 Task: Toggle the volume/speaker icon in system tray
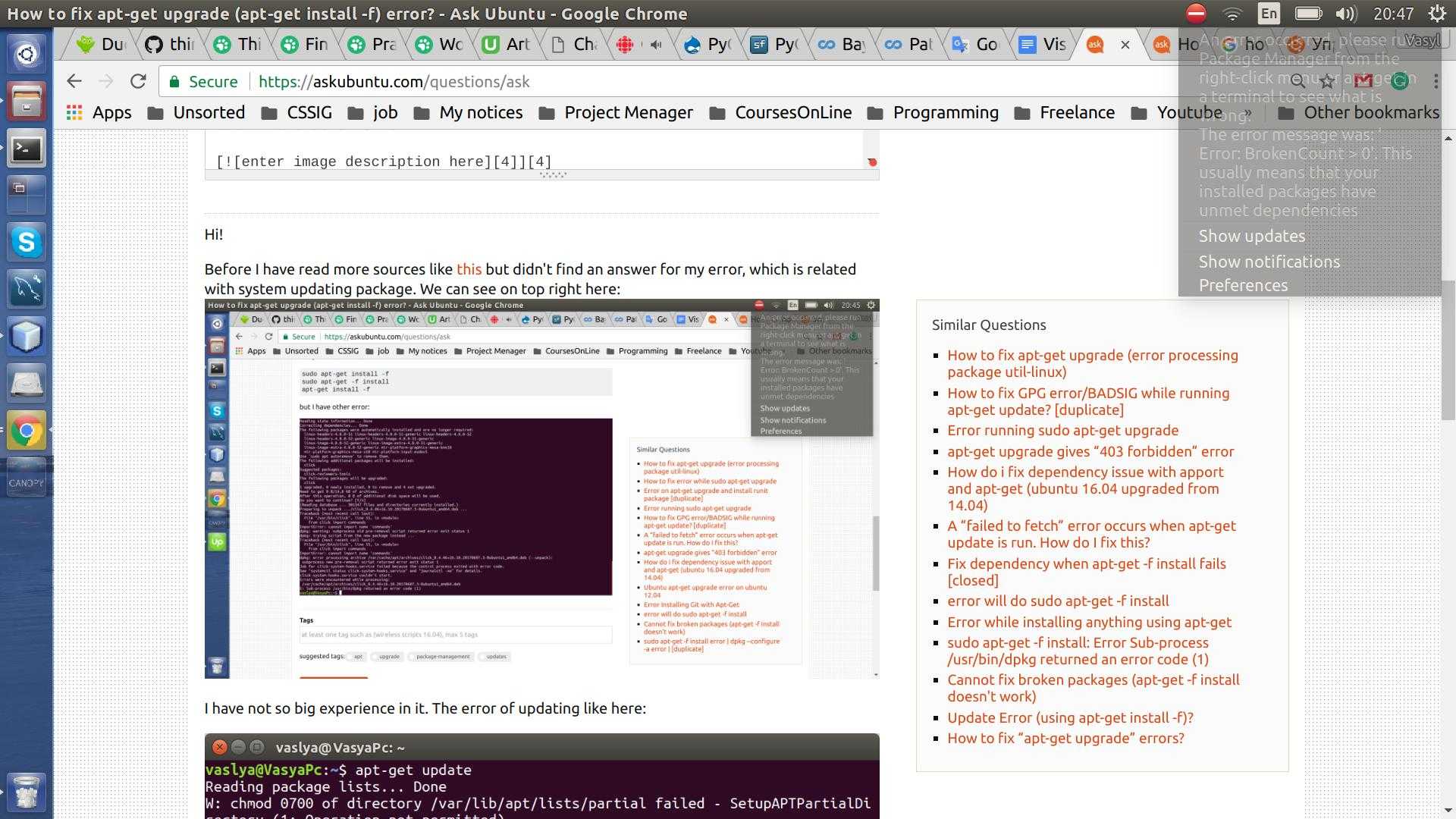(1345, 13)
